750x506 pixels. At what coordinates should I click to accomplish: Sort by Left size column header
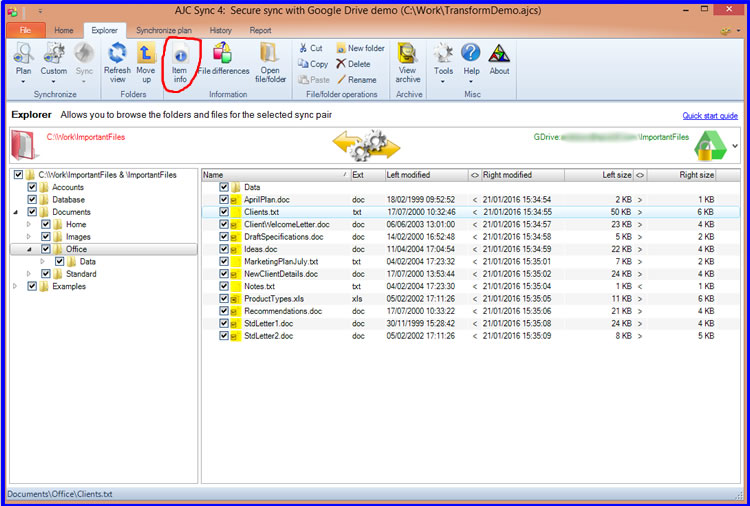click(599, 175)
